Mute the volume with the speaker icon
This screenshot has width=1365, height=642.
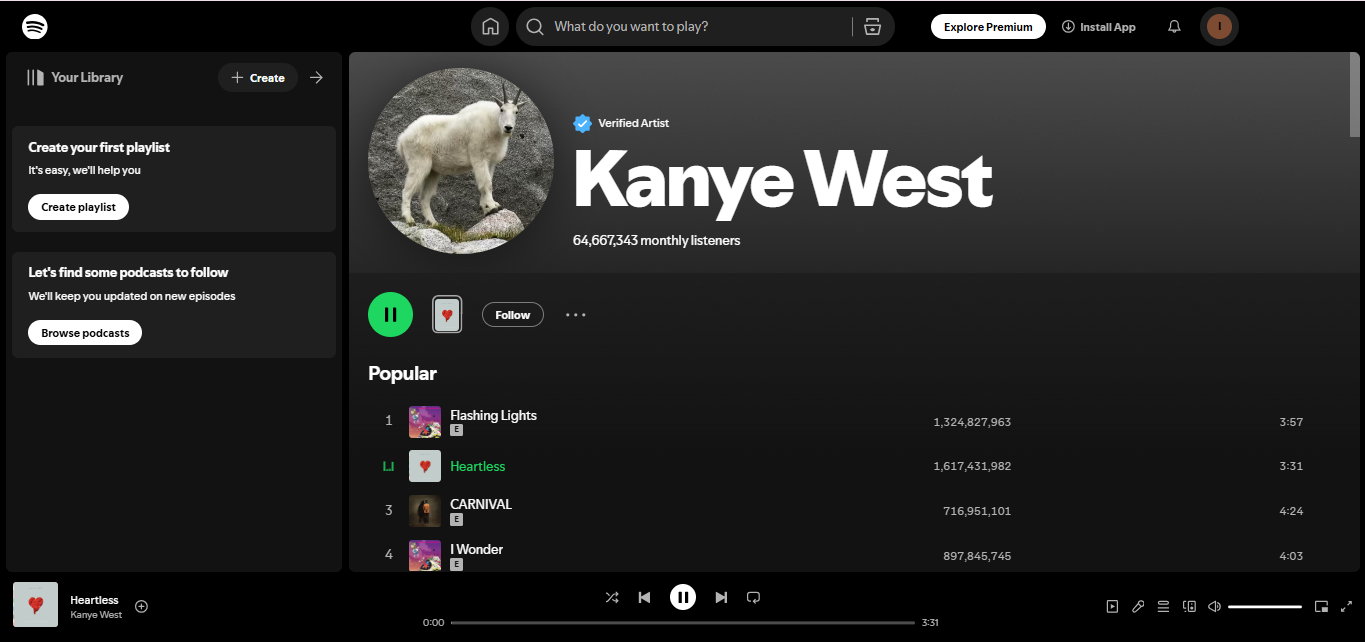point(1214,606)
